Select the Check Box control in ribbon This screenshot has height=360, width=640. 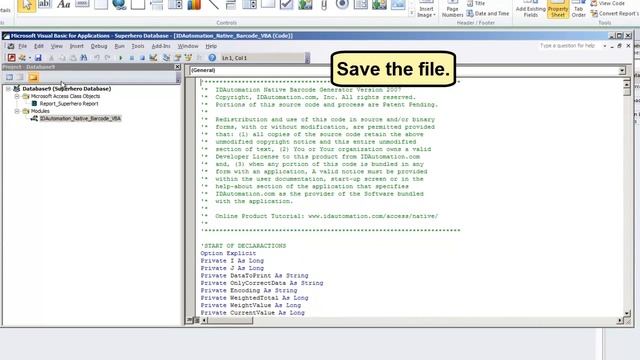(x=287, y=4)
